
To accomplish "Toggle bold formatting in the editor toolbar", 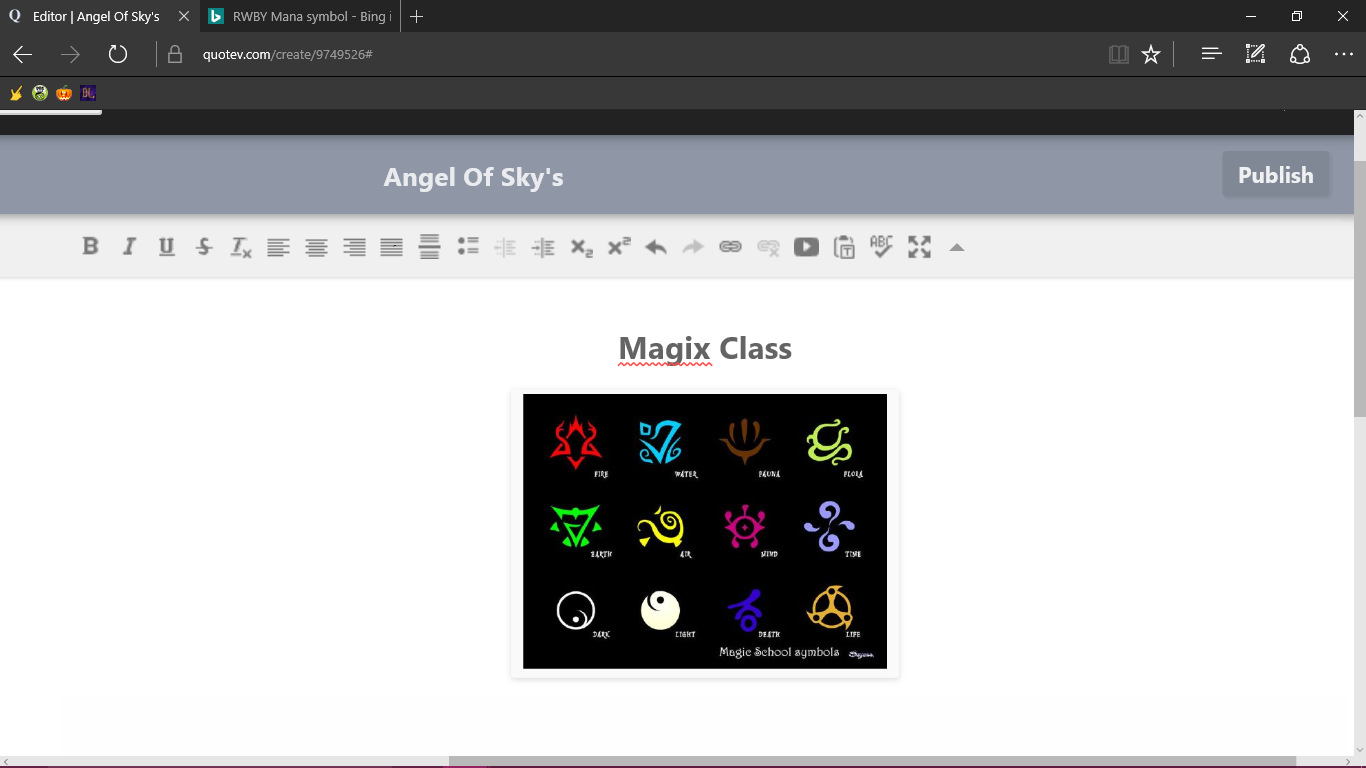I will 90,246.
